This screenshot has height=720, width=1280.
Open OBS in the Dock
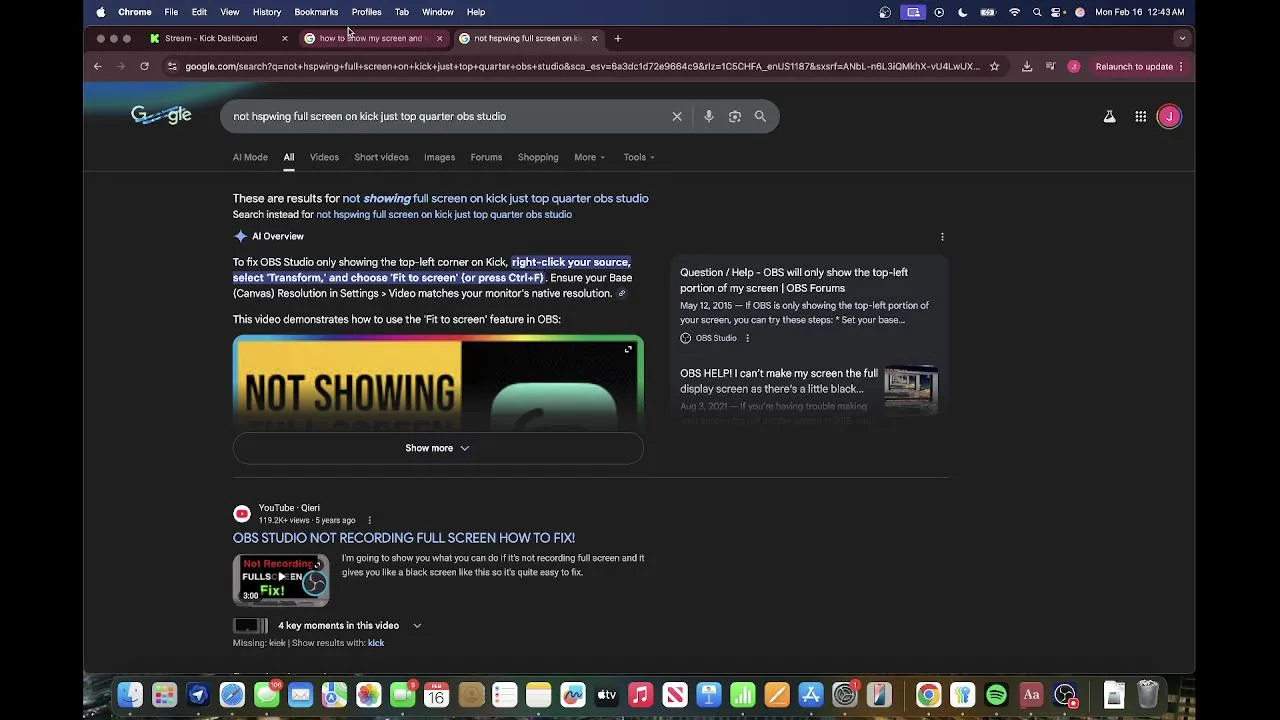click(1065, 694)
